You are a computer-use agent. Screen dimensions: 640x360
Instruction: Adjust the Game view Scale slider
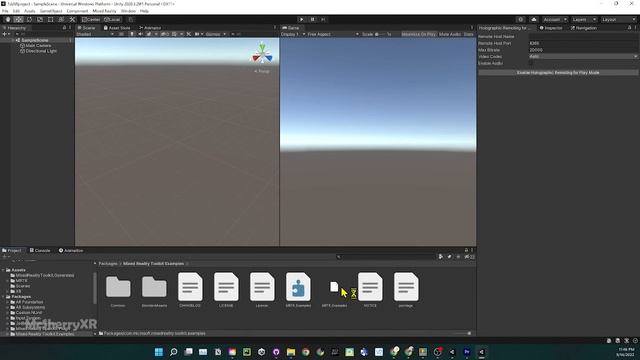point(381,34)
